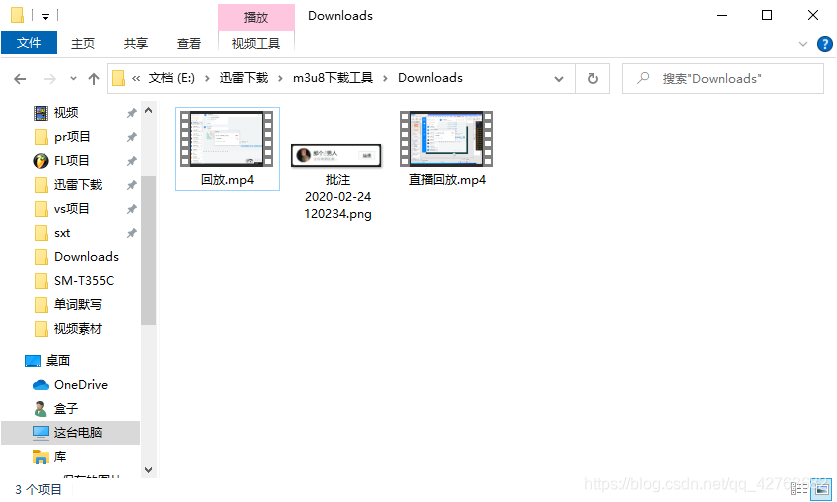This screenshot has height=502, width=837.
Task: Open 库 libraries in navigation pane
Action: [x=60, y=457]
